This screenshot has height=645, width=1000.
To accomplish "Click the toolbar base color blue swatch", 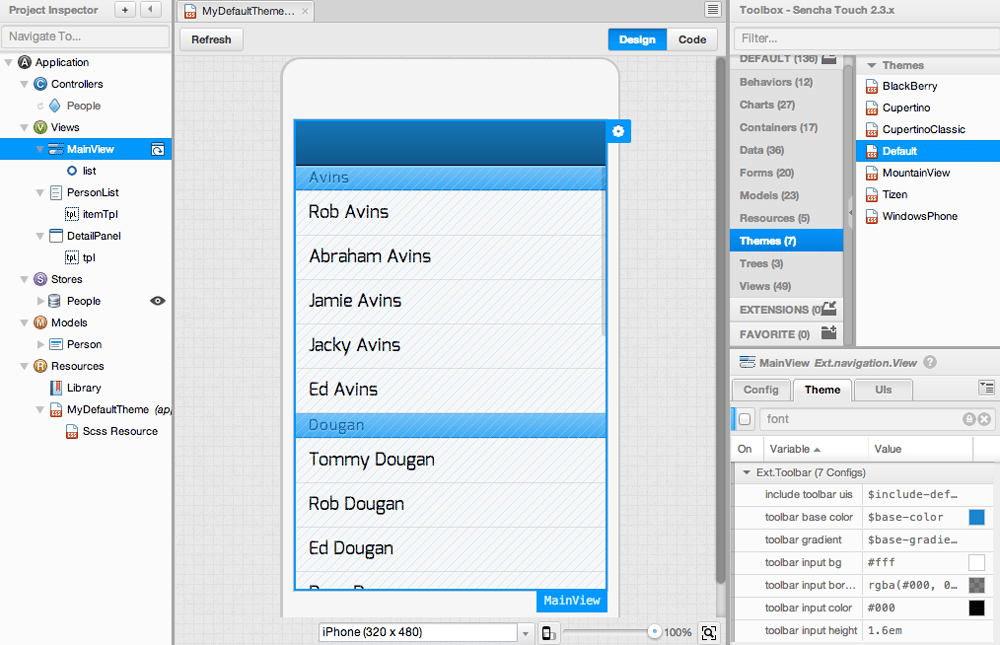I will [x=976, y=517].
